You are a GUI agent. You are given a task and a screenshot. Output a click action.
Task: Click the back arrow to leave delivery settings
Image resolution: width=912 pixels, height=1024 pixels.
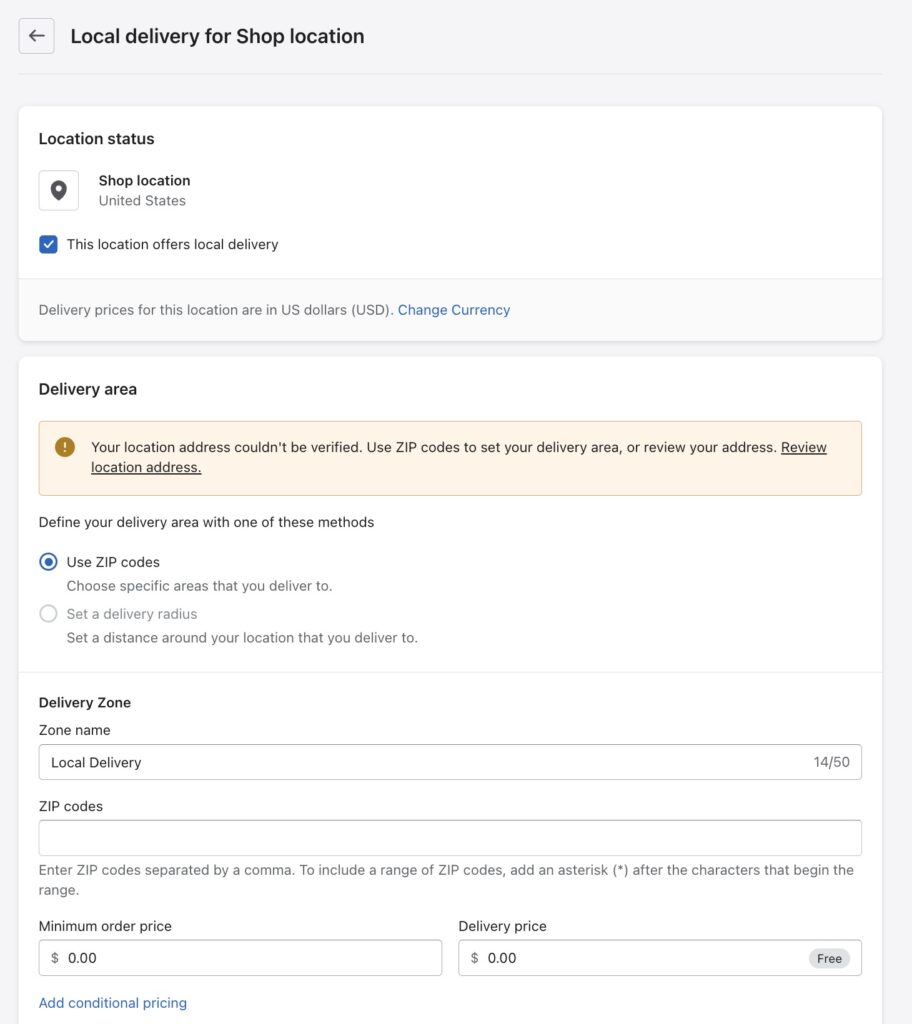pyautogui.click(x=36, y=36)
